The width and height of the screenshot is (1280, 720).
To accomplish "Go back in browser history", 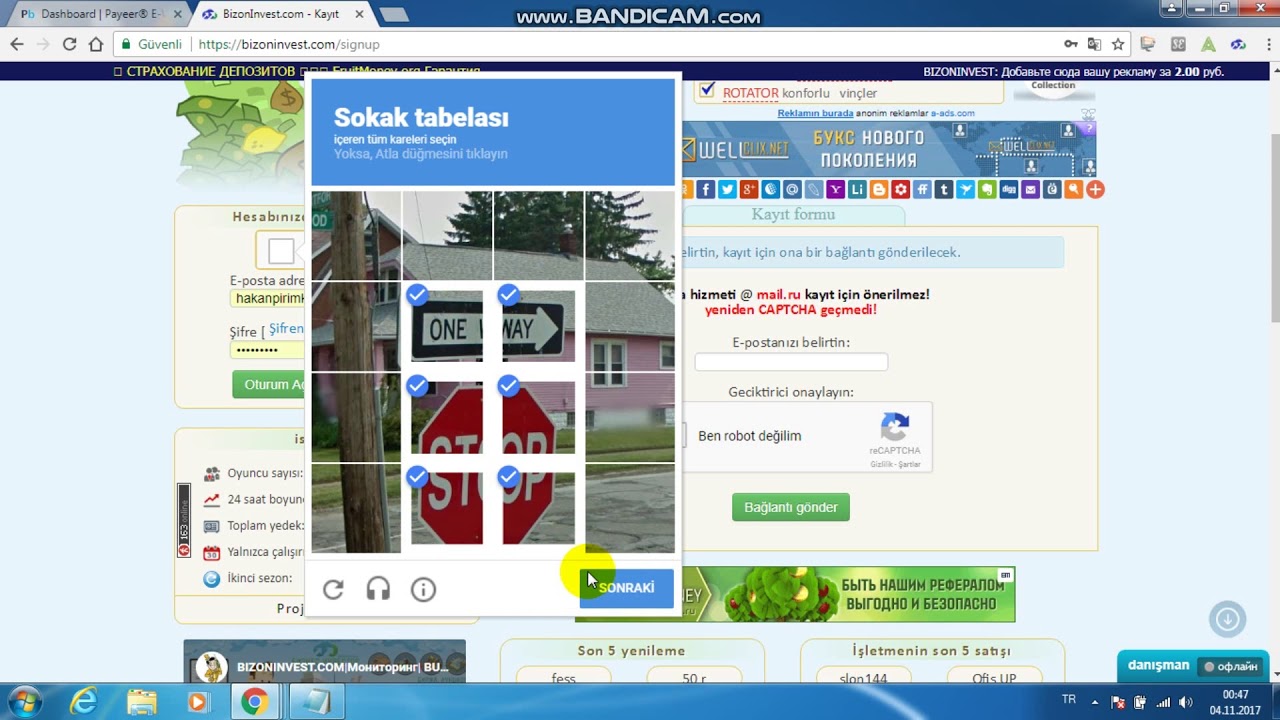I will pyautogui.click(x=16, y=44).
